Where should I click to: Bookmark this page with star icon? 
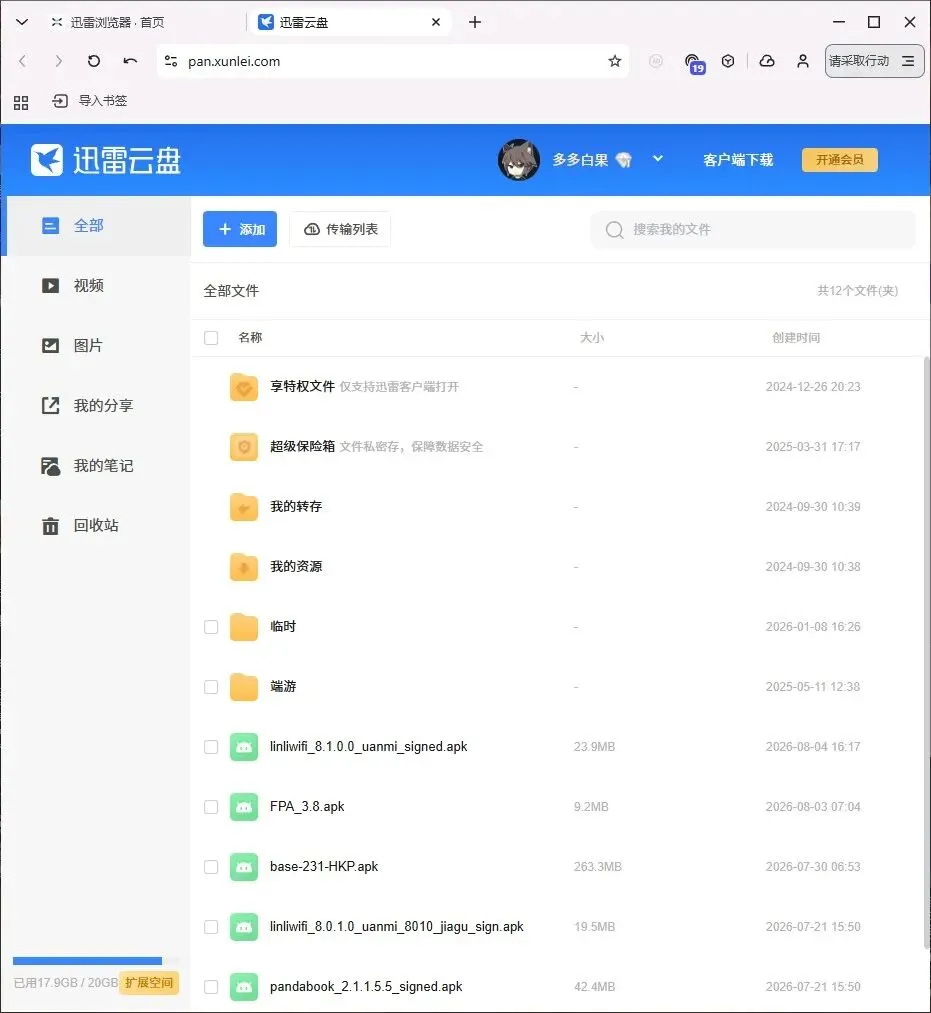(x=614, y=61)
